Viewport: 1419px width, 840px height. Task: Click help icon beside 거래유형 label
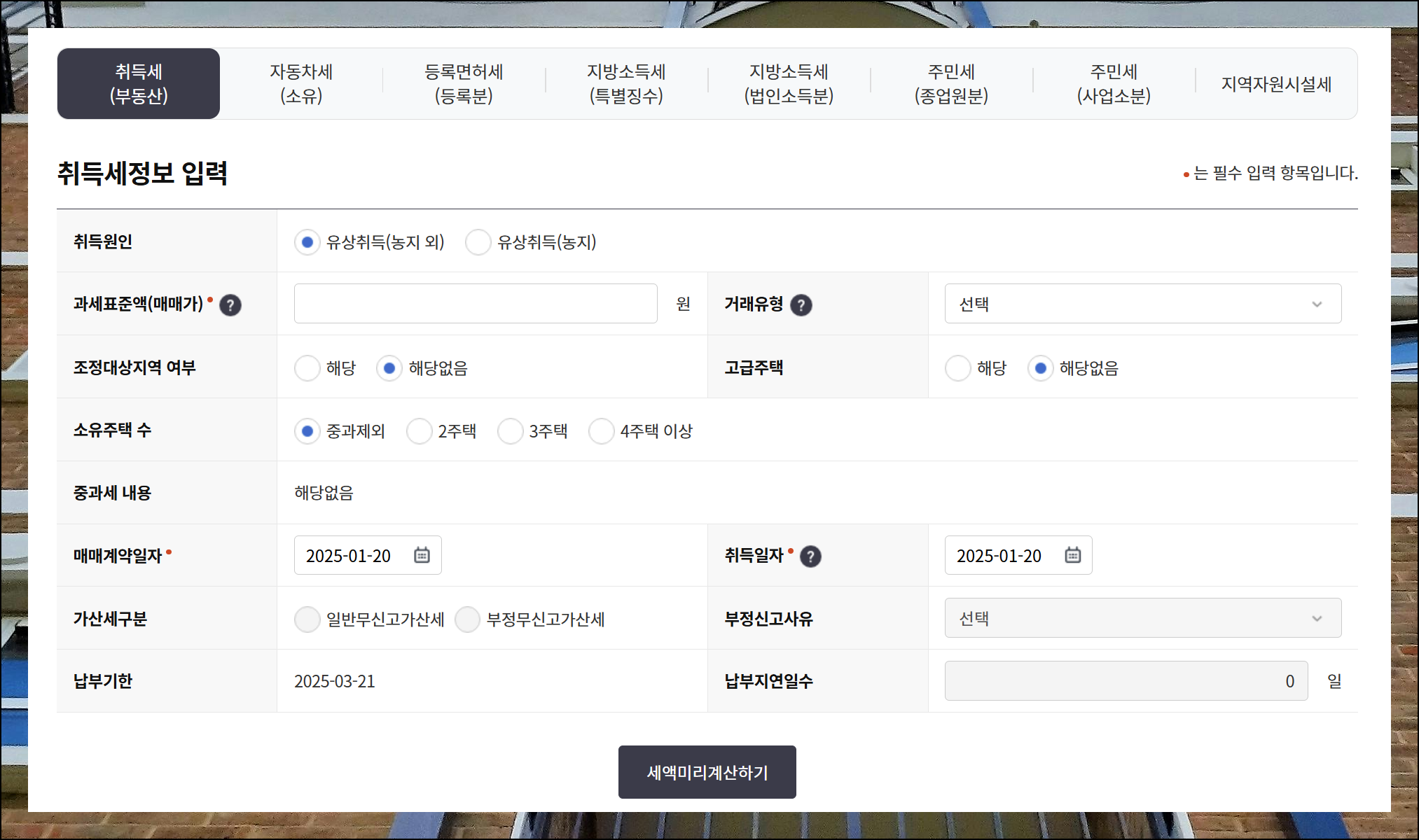click(x=801, y=305)
